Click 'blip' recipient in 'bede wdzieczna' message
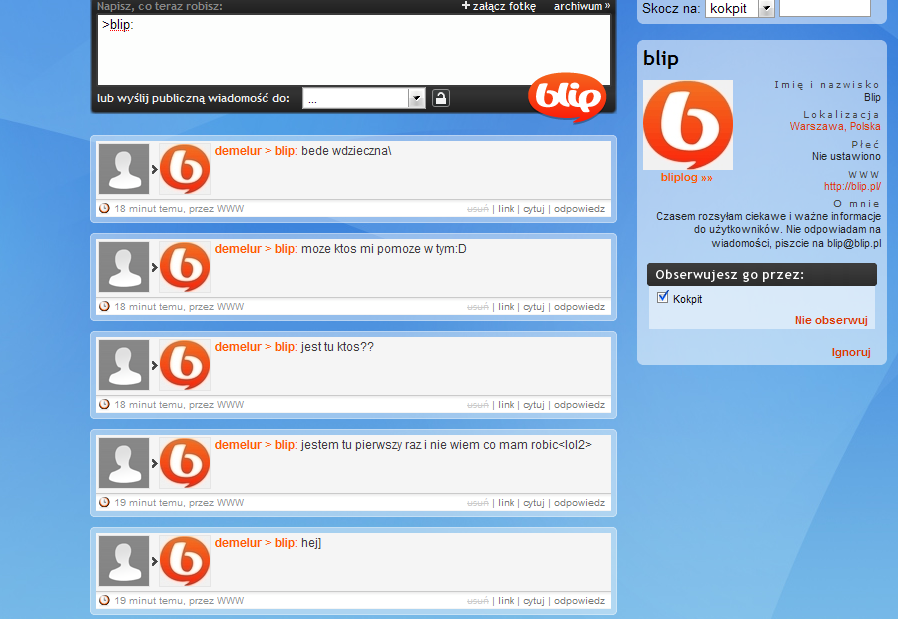898x619 pixels. click(x=285, y=151)
